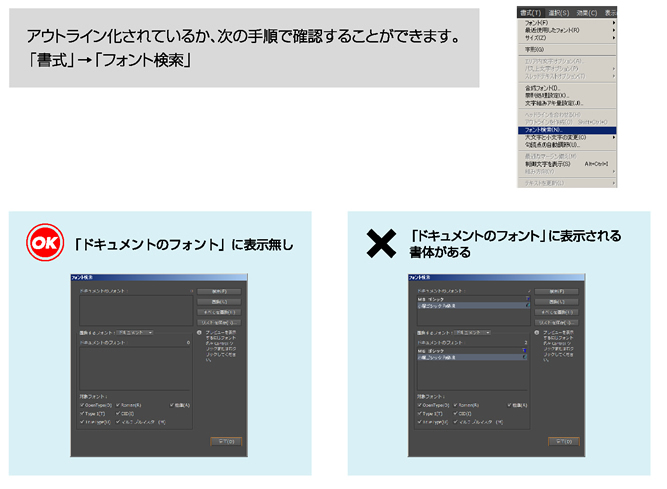Click the empty document font list box
This screenshot has height=489, width=667.
pos(135,309)
